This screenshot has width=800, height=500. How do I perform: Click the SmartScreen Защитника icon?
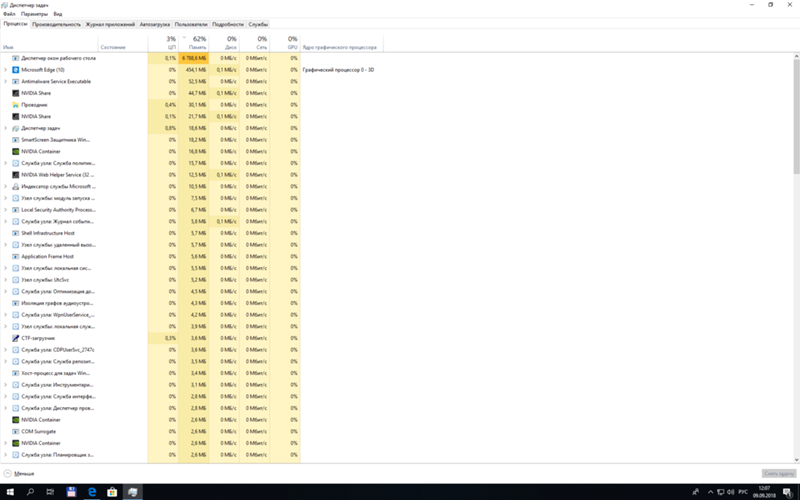click(15, 140)
